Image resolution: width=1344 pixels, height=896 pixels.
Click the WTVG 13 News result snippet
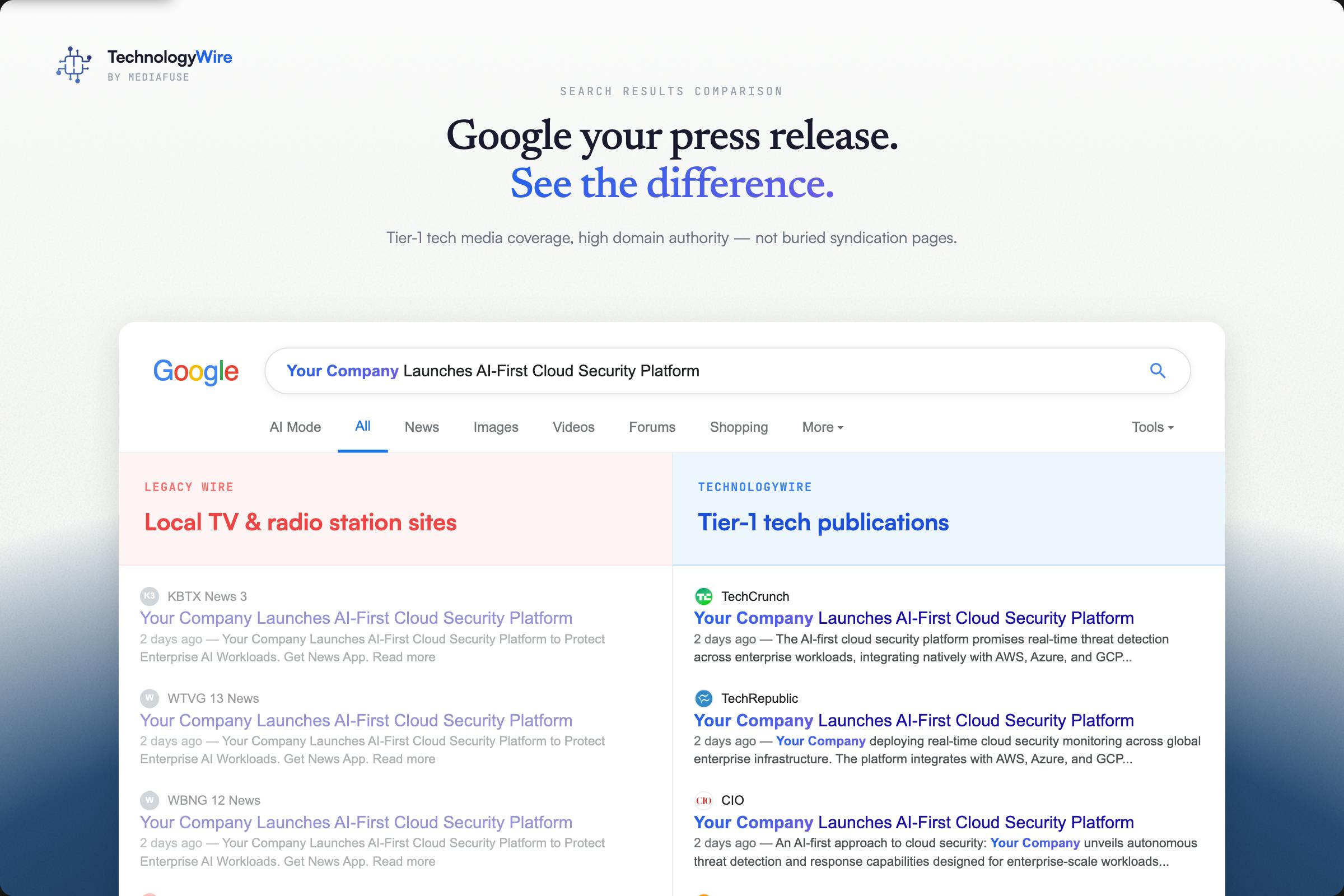coord(372,750)
